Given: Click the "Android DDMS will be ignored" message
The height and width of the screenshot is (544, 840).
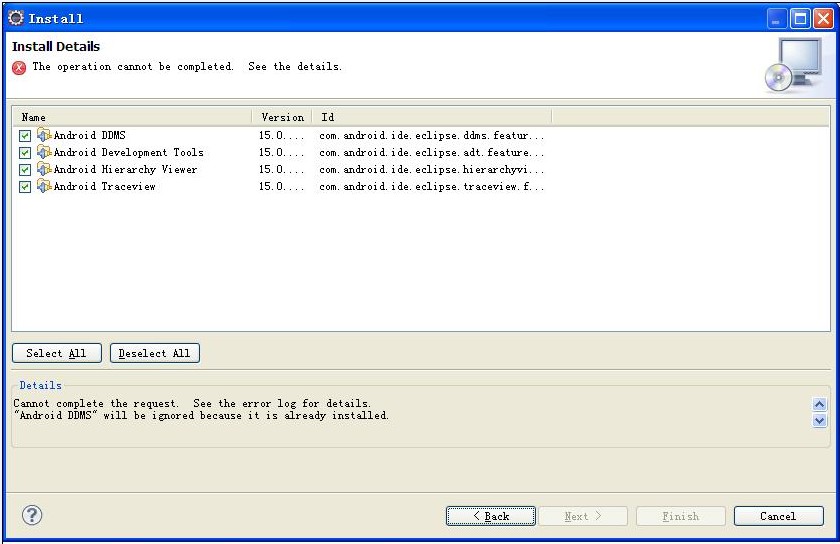Looking at the screenshot, I should click(201, 415).
